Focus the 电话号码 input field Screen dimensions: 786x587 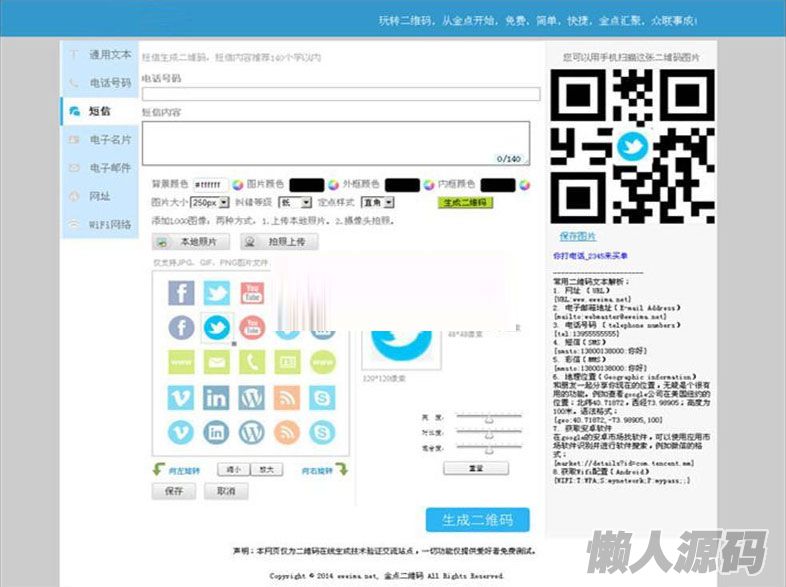(341, 94)
